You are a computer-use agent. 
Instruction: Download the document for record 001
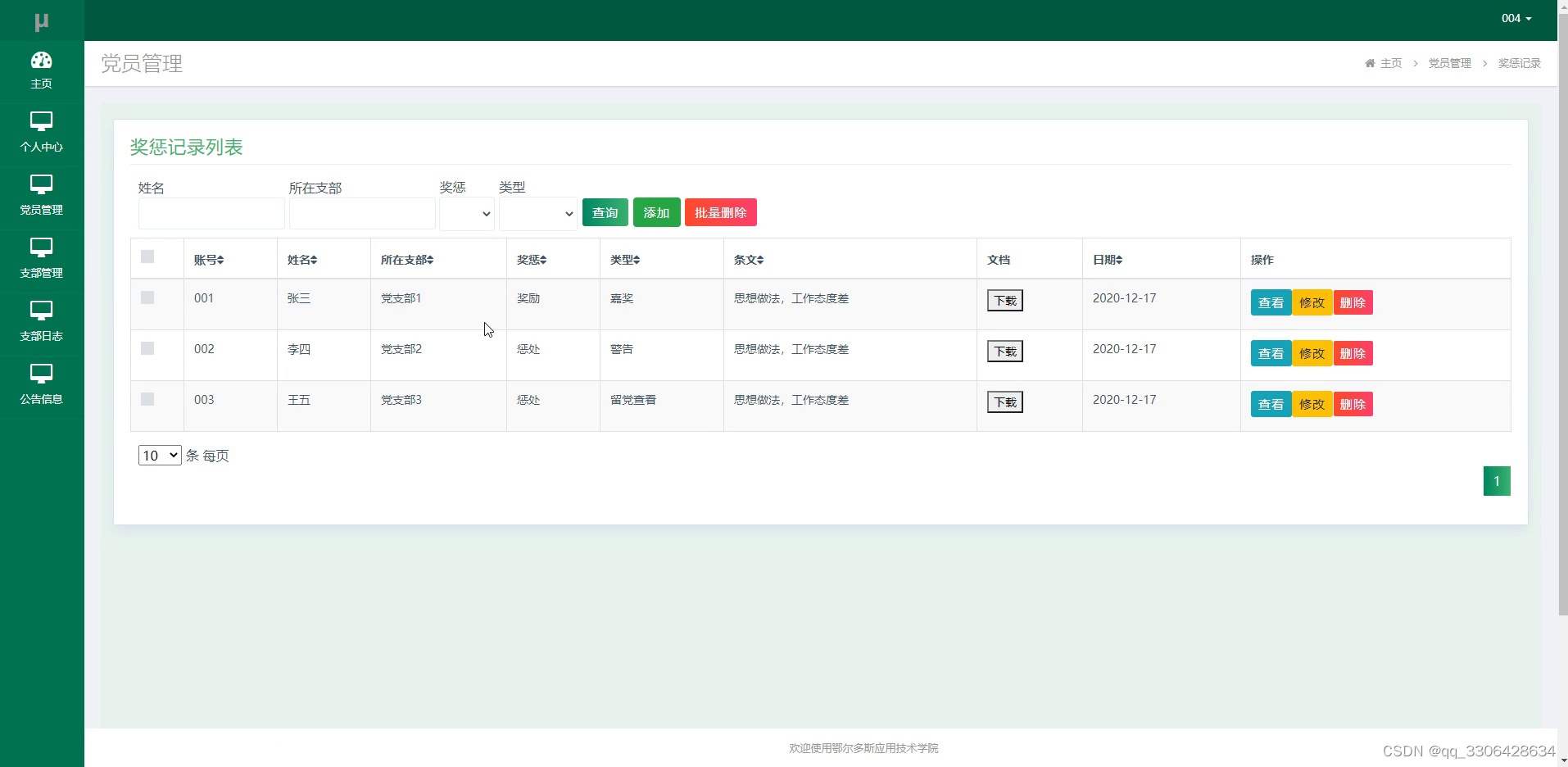click(1004, 300)
